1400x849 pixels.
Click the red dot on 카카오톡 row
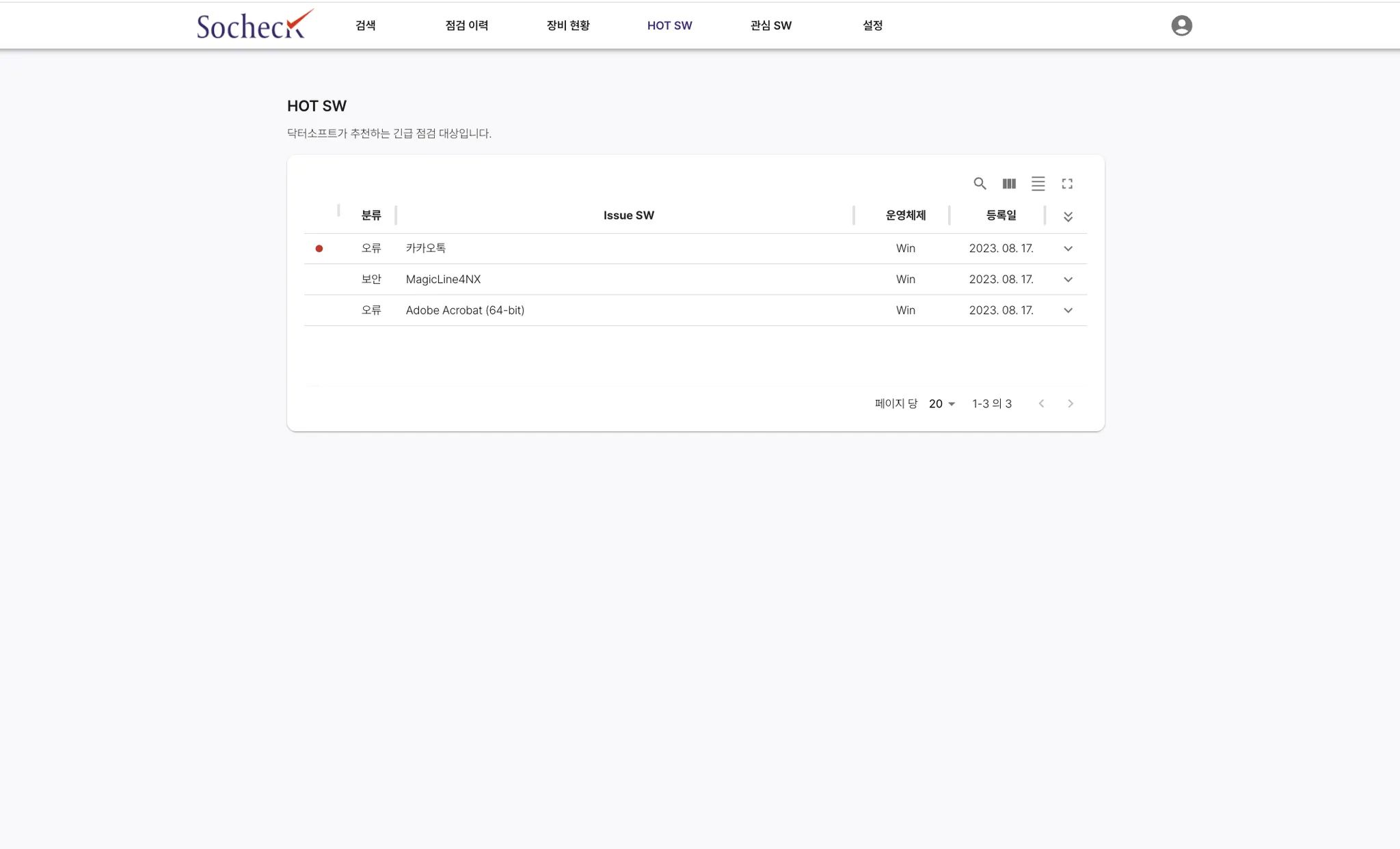pos(319,248)
